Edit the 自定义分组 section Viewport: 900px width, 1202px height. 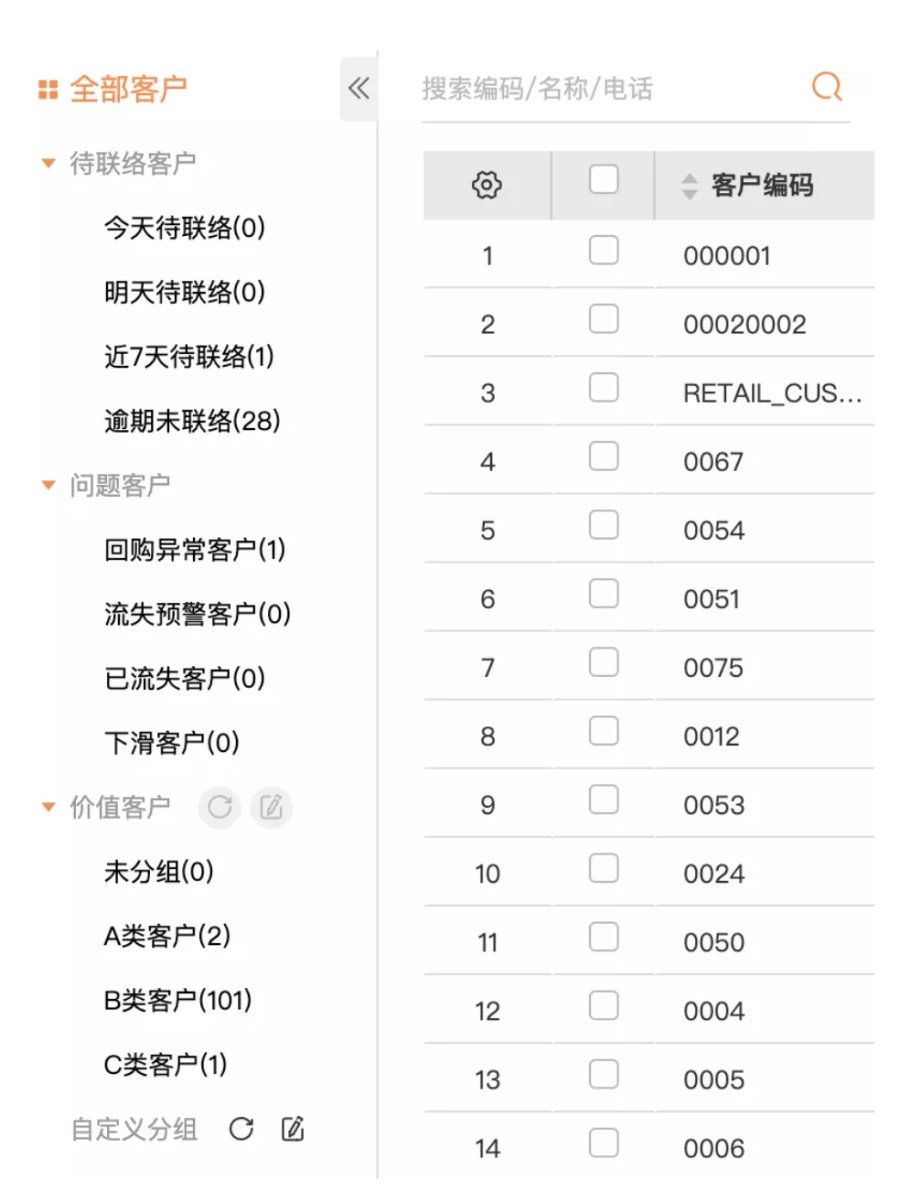point(292,1130)
